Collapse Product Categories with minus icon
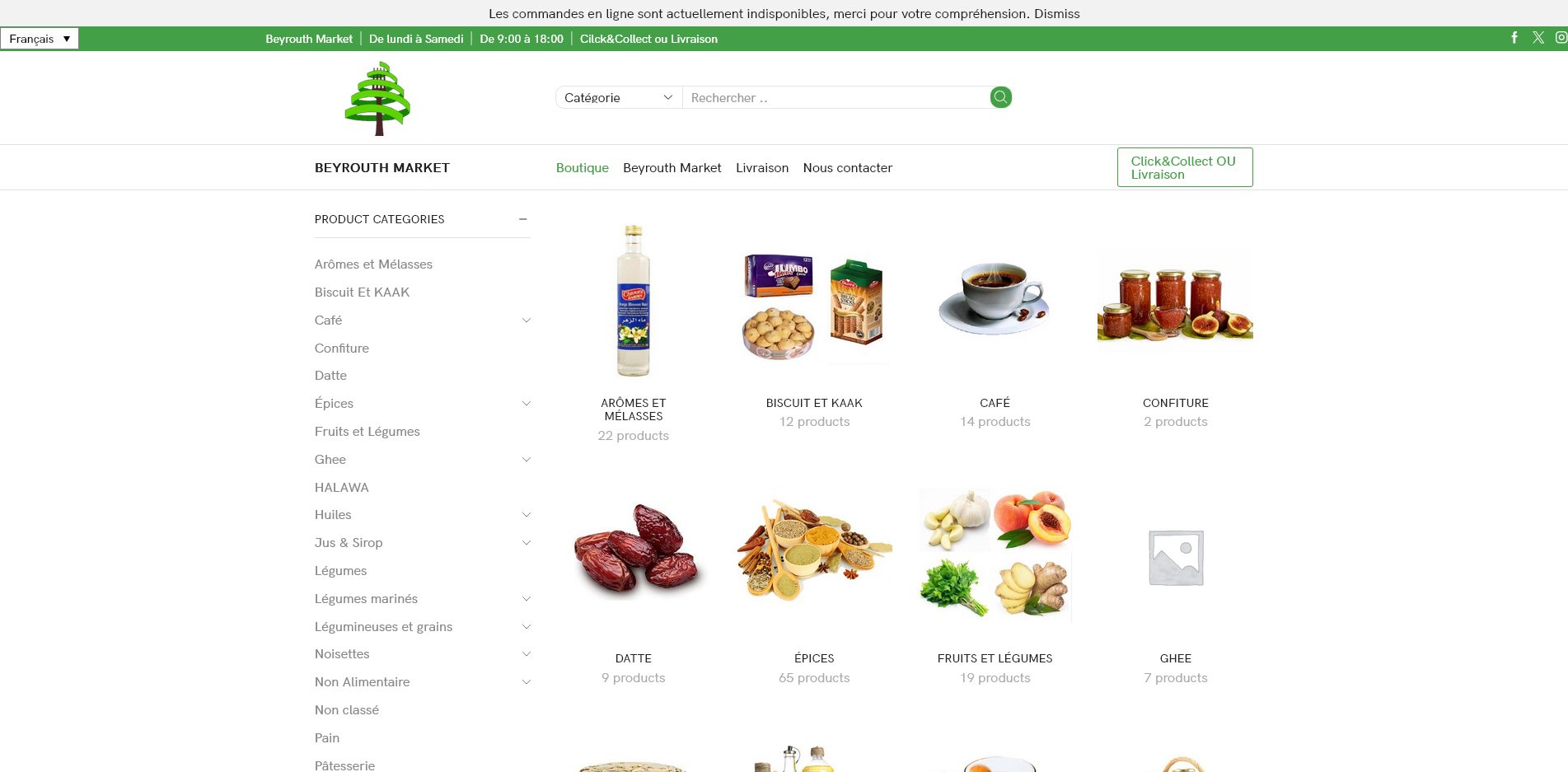Image resolution: width=1568 pixels, height=772 pixels. click(x=522, y=219)
